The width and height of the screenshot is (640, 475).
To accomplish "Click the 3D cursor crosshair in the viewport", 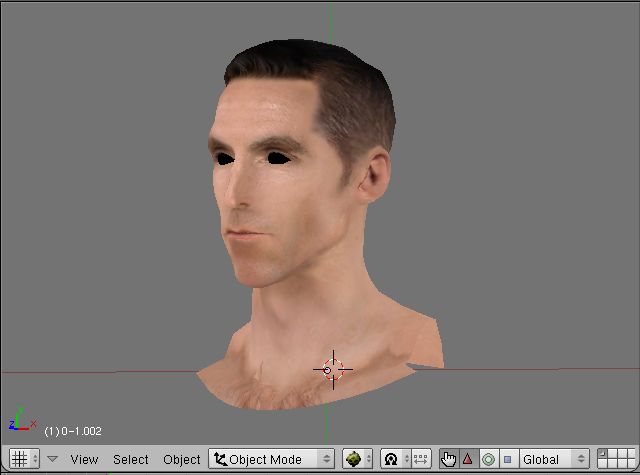I will tap(332, 369).
